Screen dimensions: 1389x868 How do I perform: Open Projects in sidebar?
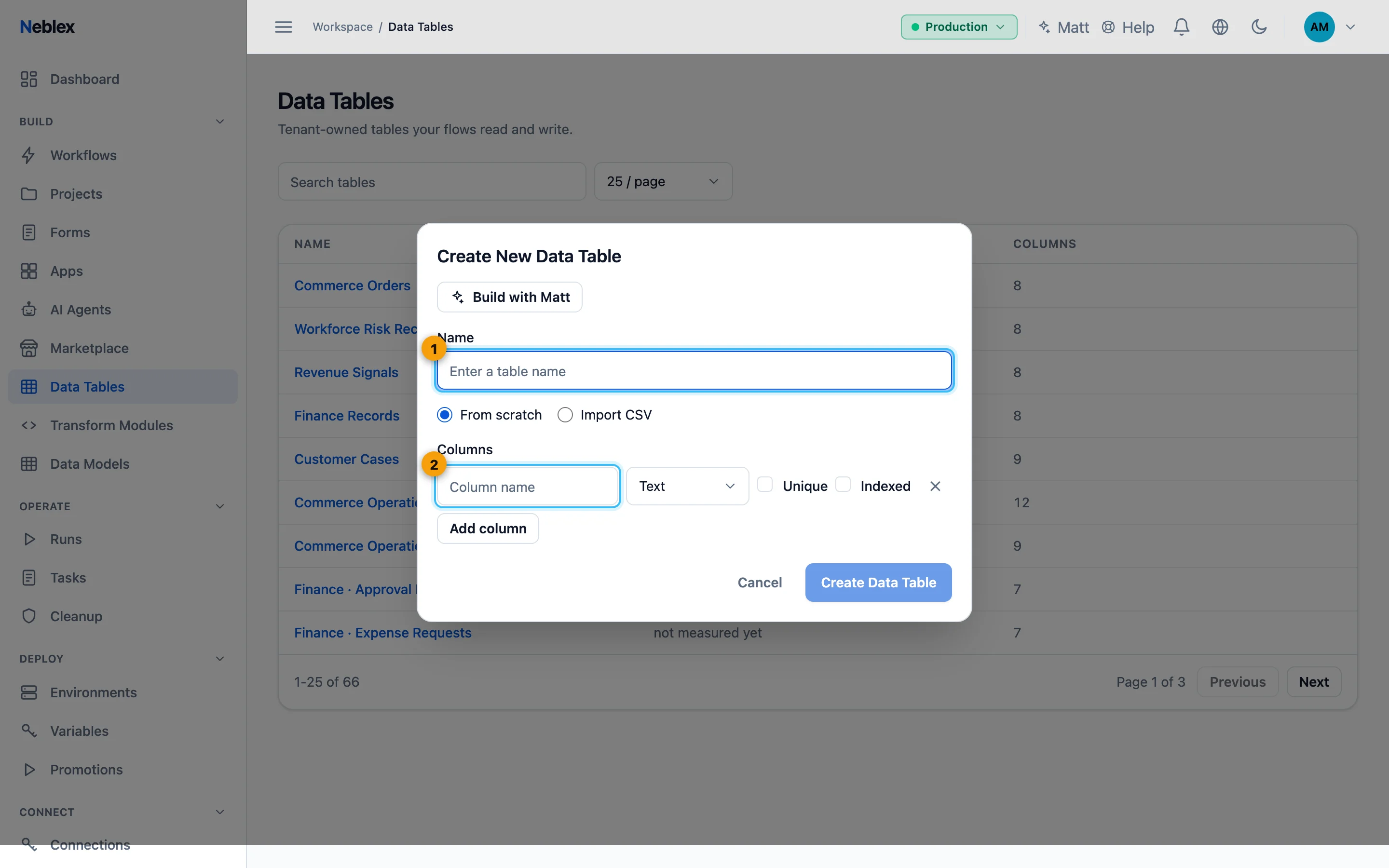[x=123, y=194]
